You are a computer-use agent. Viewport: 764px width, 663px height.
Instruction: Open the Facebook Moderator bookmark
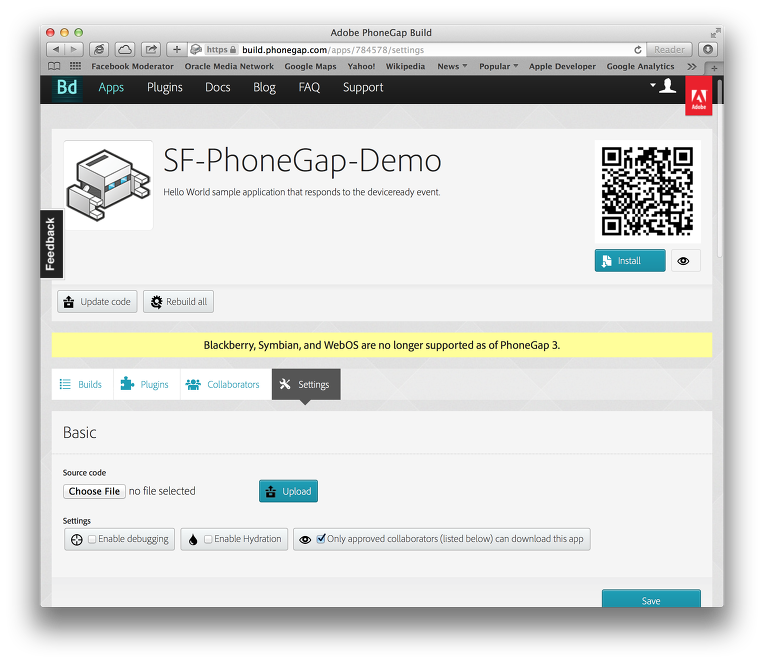click(x=132, y=66)
